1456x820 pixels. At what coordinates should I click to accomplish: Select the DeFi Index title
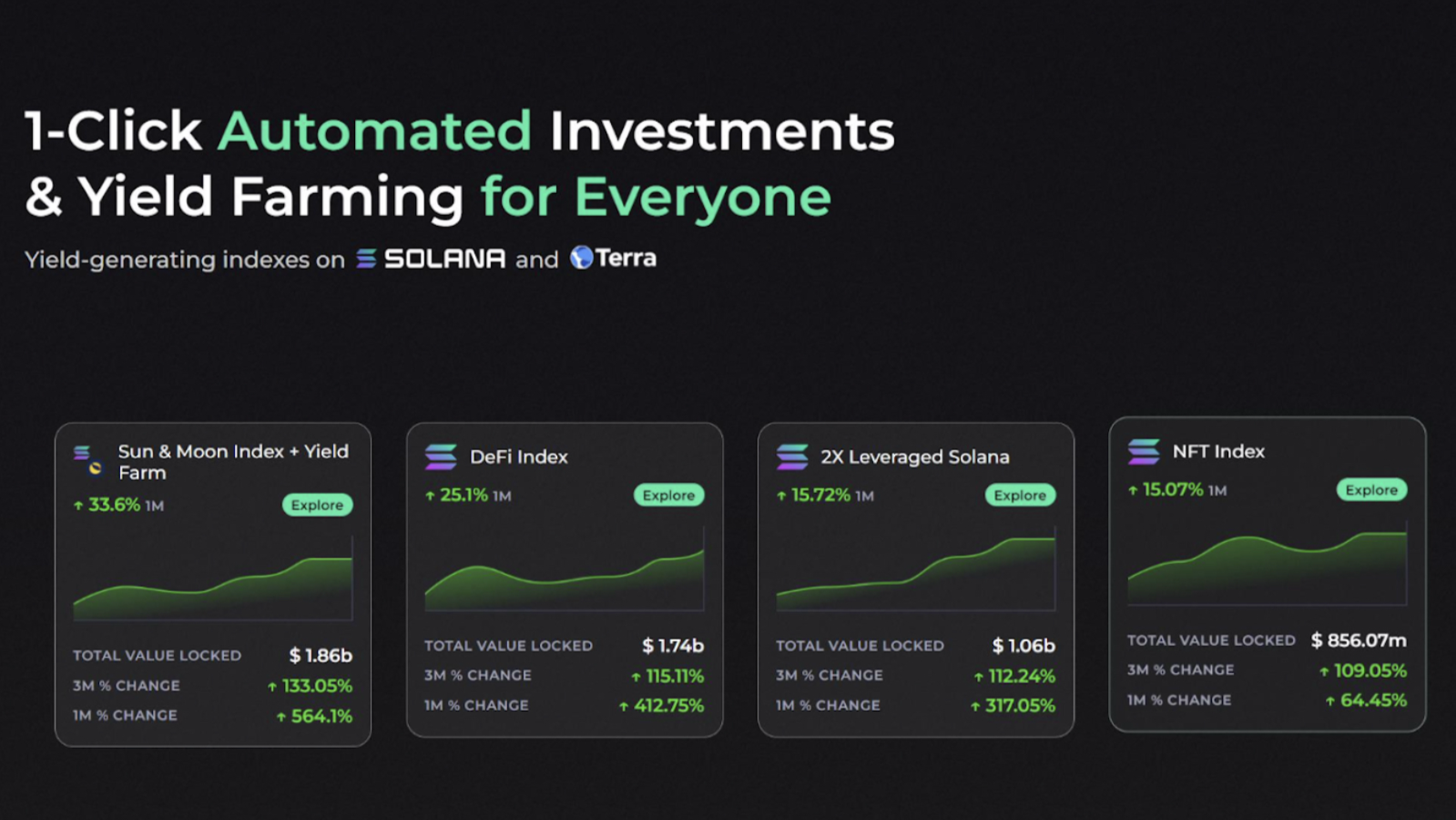[518, 456]
